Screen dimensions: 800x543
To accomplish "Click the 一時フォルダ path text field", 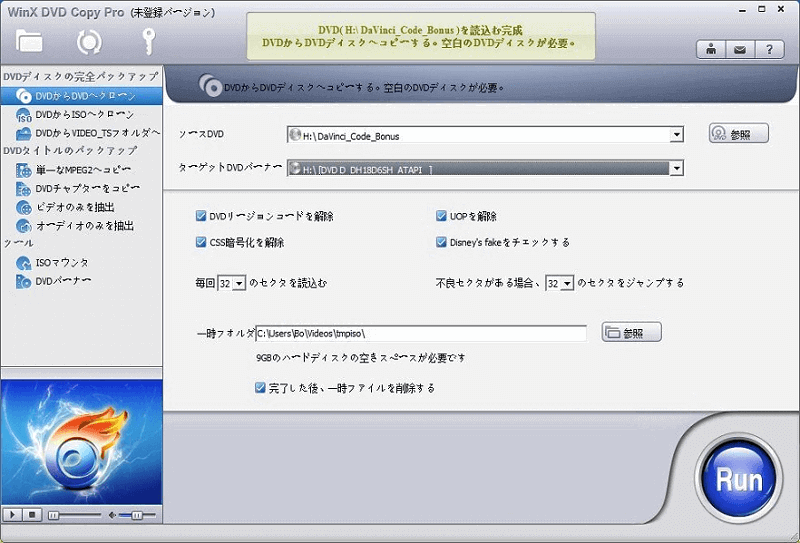I will [420, 333].
